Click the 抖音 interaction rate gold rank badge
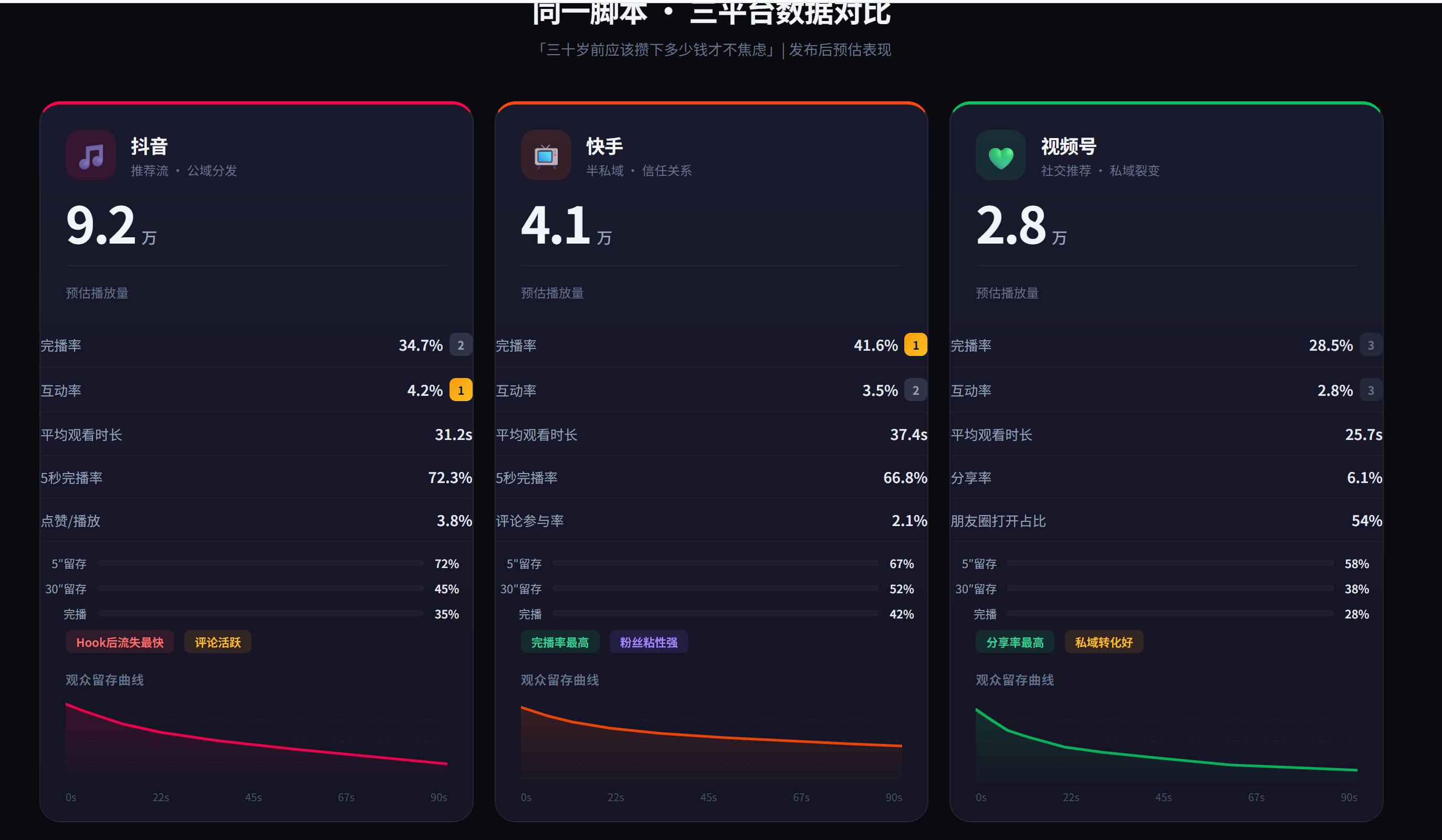 click(461, 390)
